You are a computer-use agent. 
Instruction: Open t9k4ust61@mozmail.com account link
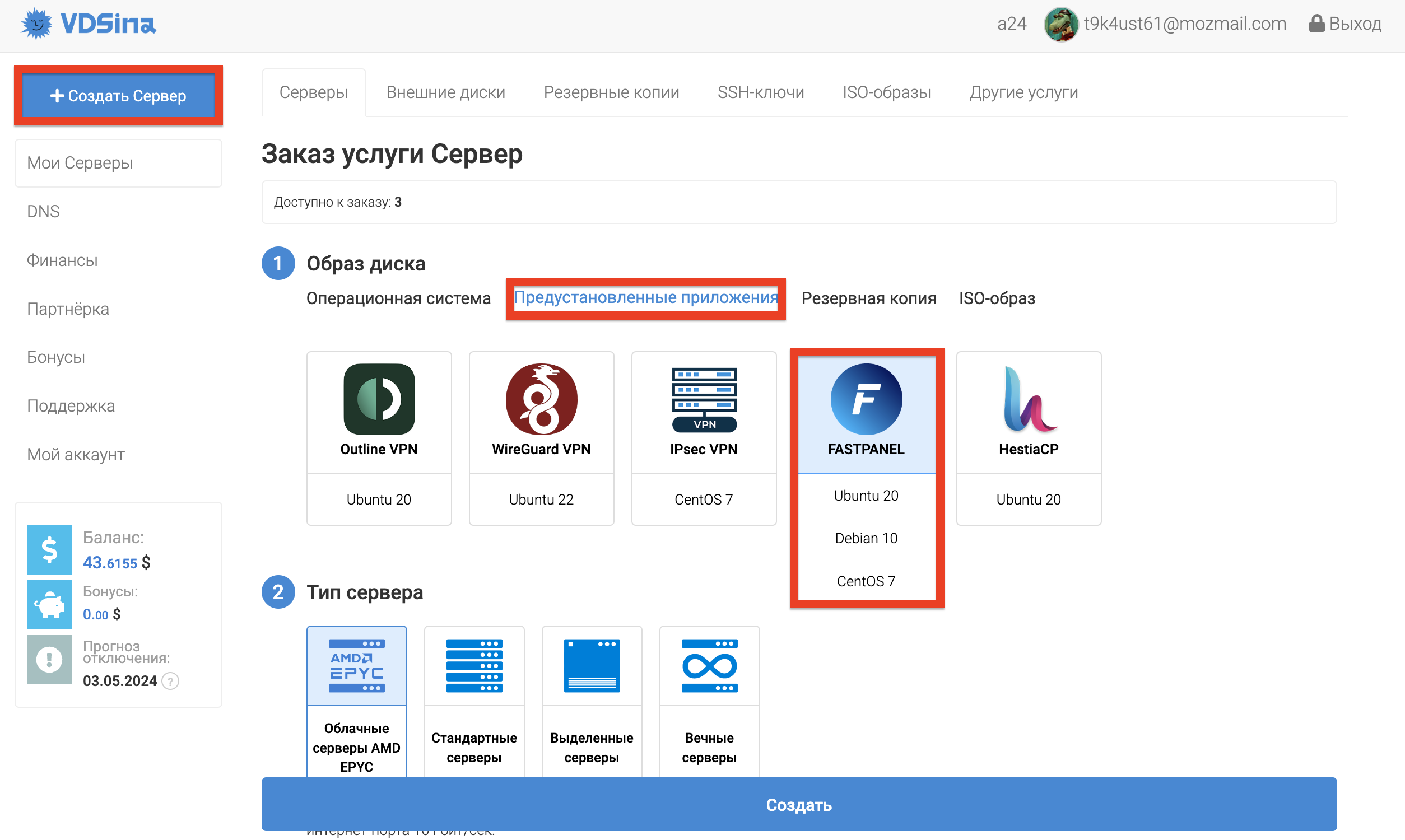[1185, 23]
